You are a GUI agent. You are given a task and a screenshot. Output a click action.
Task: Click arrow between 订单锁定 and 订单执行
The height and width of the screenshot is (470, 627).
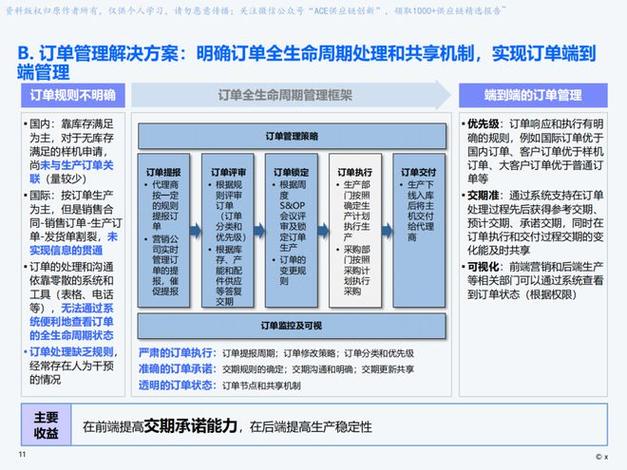pyautogui.click(x=323, y=230)
